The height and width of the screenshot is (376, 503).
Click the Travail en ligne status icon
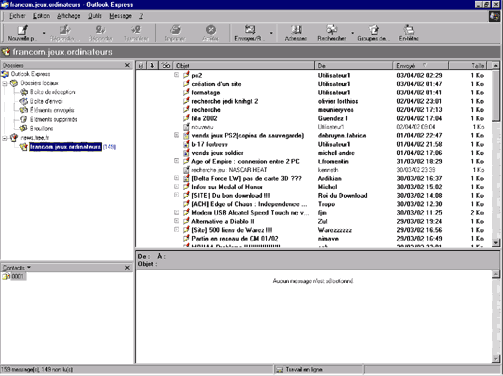click(279, 369)
